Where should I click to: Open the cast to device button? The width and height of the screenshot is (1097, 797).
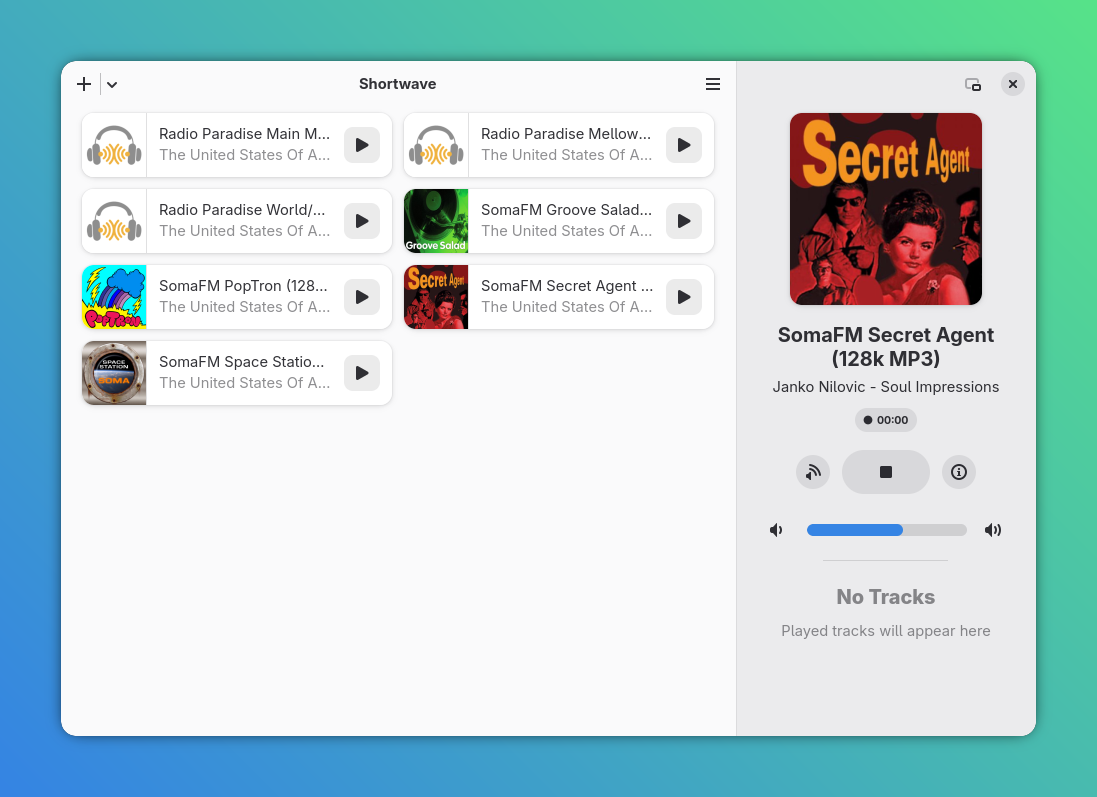click(812, 472)
